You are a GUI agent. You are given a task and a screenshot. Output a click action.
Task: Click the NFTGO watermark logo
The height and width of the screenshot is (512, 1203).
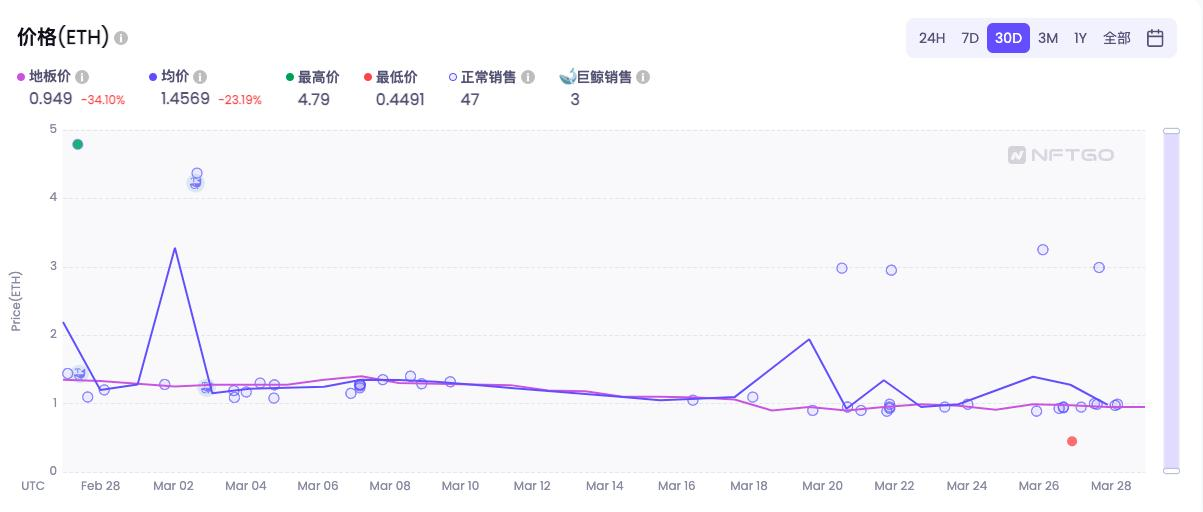[x=1061, y=155]
